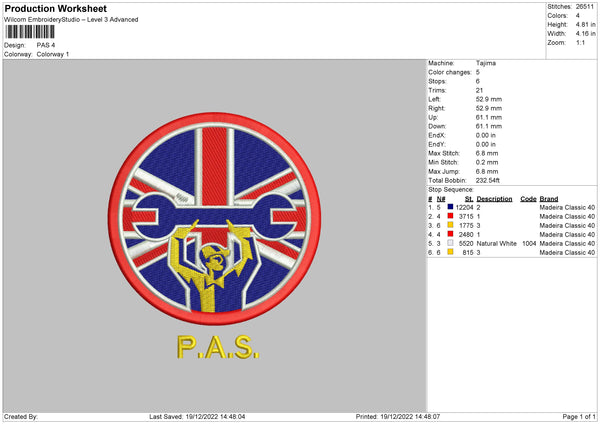Click the 'N#' column header
Screen dimensions: 600x424
[441, 199]
